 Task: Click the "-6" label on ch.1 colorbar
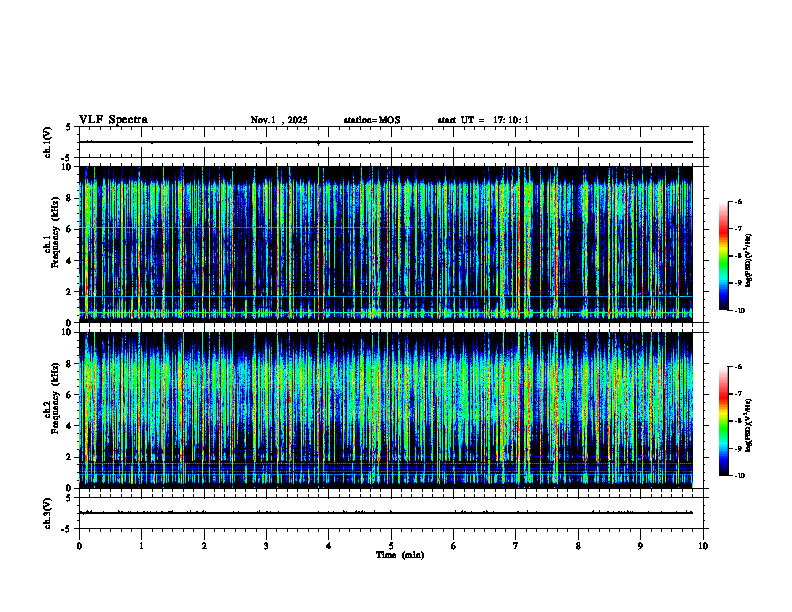pyautogui.click(x=738, y=201)
